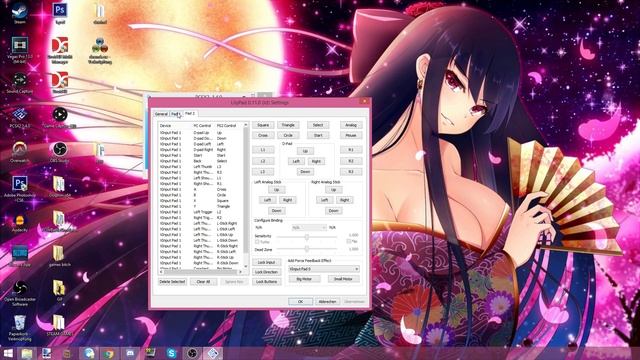Viewport: 640px width, 360px height.
Task: Click Right Analog Stick Down button
Action: tap(333, 211)
